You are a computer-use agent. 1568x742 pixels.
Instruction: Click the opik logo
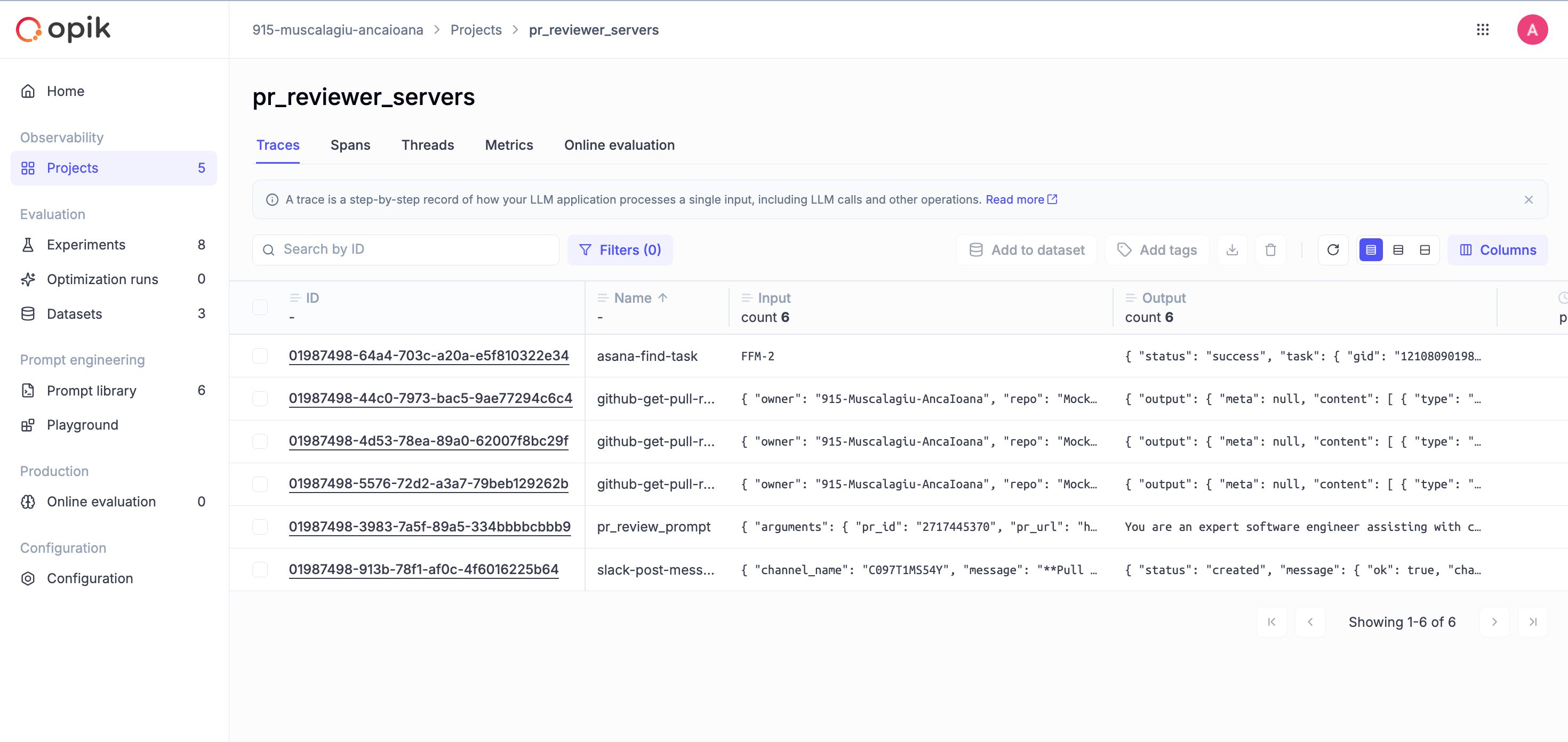click(63, 29)
